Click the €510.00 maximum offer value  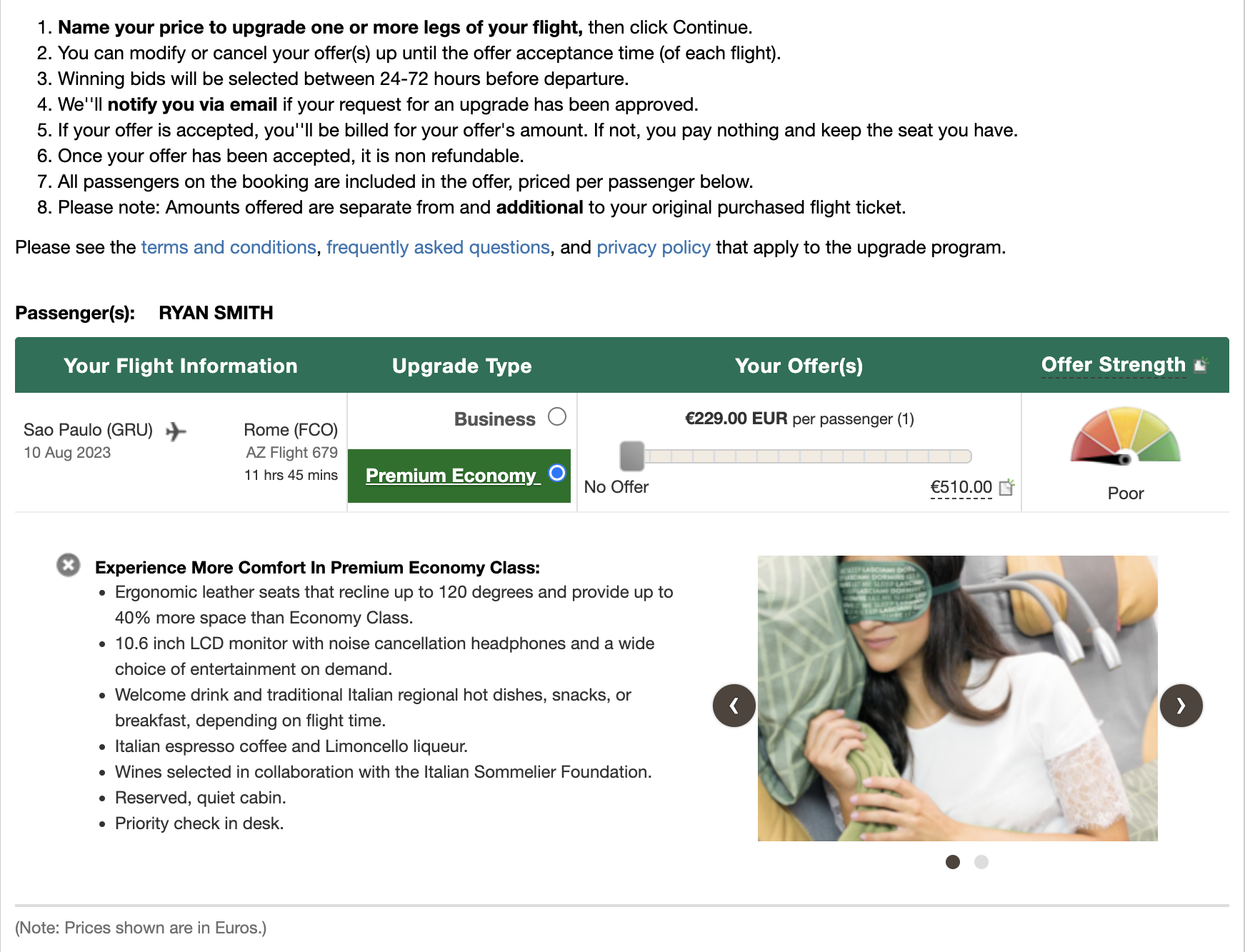961,487
